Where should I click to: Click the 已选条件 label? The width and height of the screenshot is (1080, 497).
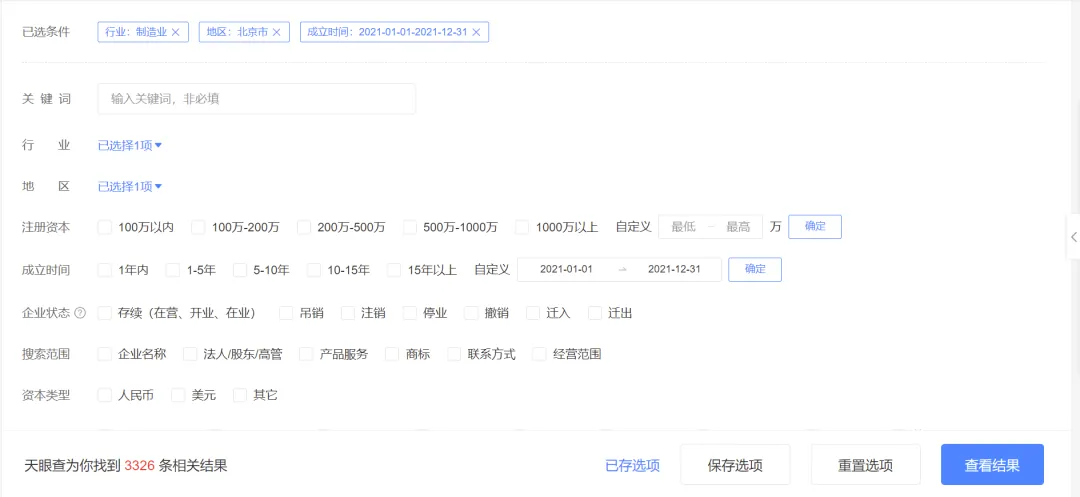pyautogui.click(x=46, y=32)
